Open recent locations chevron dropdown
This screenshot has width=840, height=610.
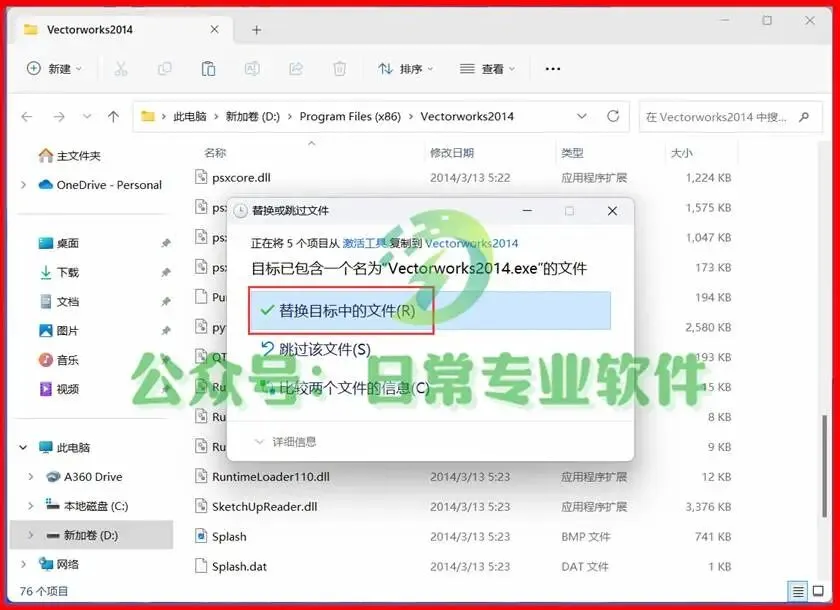pyautogui.click(x=87, y=116)
